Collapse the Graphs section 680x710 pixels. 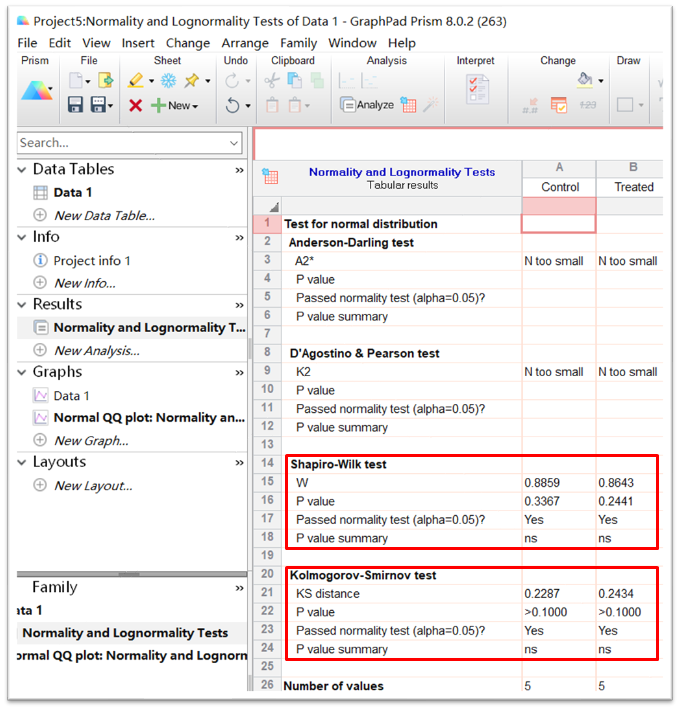coord(22,372)
